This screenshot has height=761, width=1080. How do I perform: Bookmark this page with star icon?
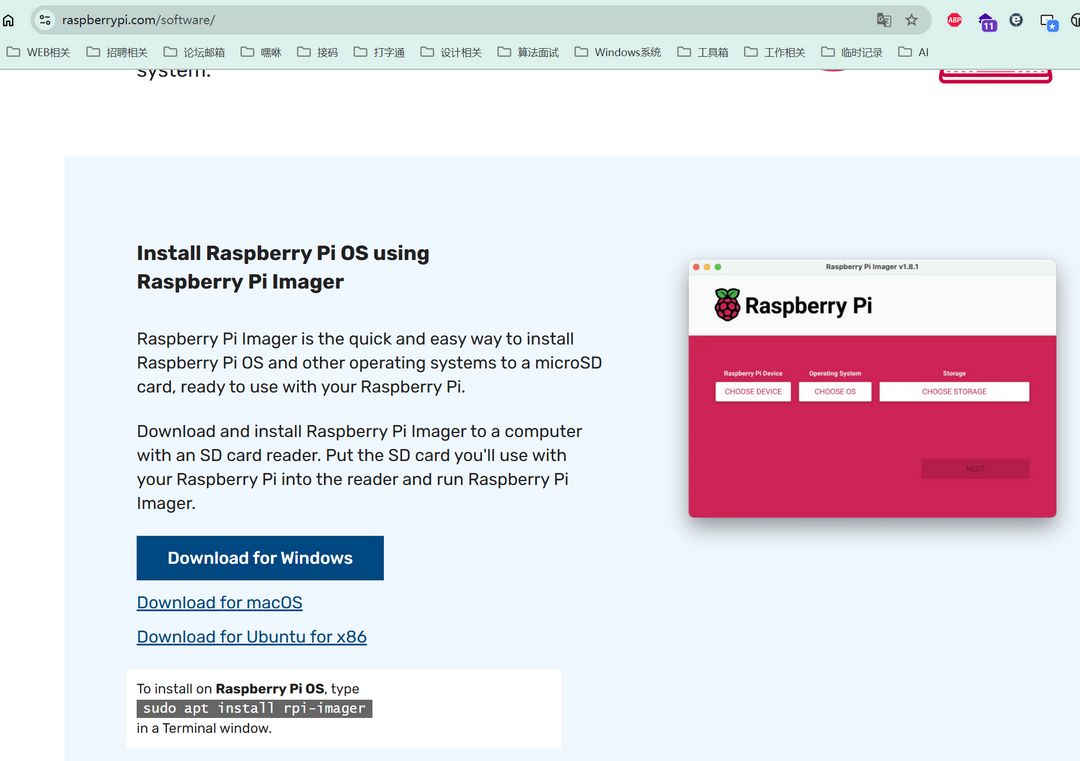click(x=911, y=20)
